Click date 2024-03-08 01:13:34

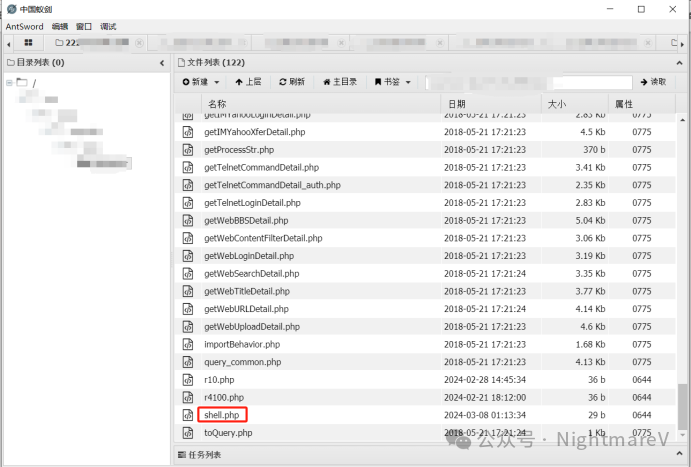[485, 415]
